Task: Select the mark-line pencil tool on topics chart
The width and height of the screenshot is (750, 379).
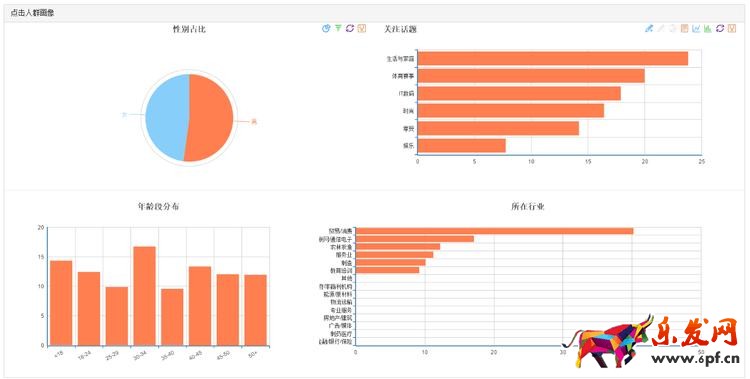Action: [x=649, y=29]
